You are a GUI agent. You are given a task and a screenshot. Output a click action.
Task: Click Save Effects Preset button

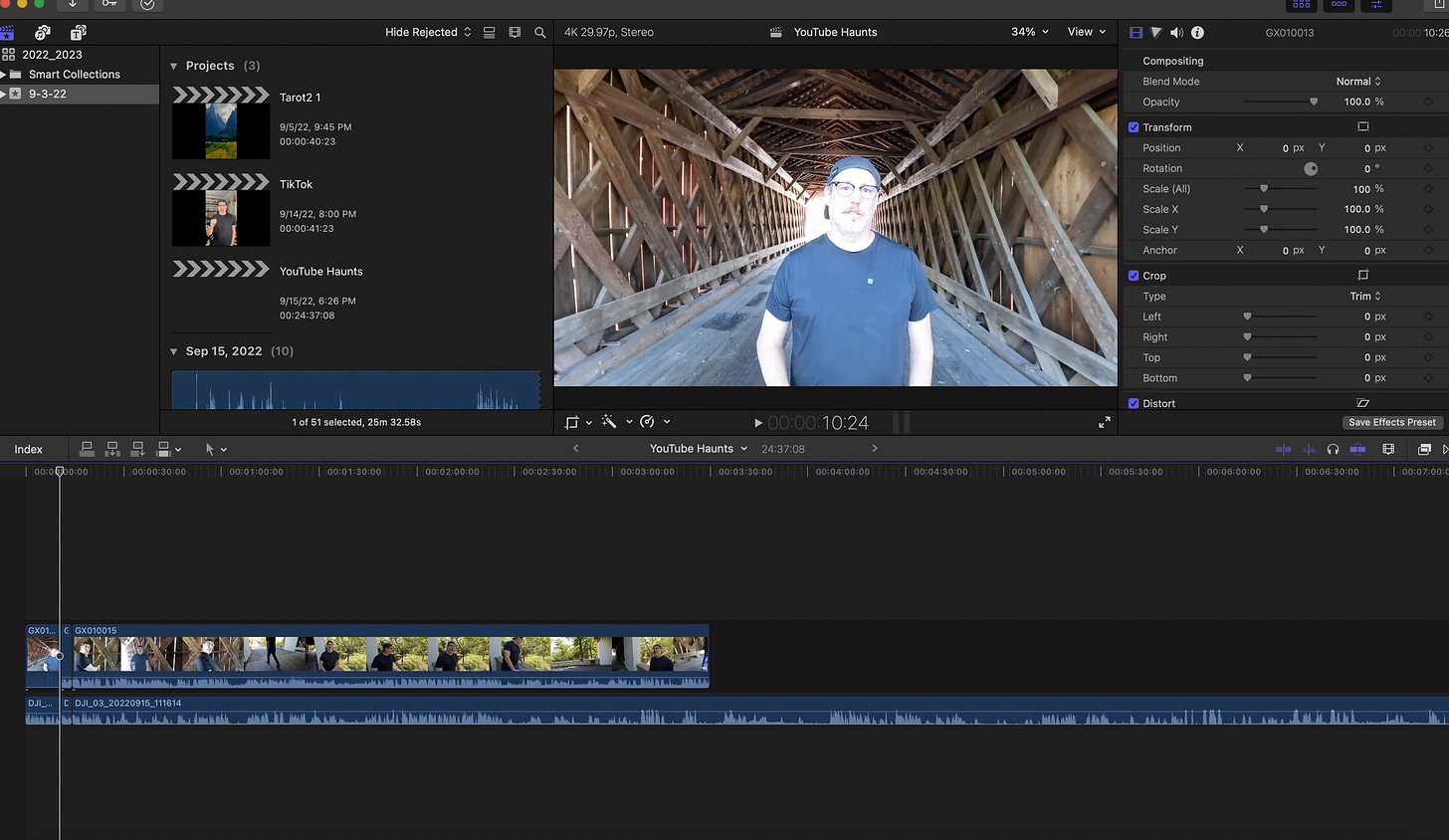1391,422
